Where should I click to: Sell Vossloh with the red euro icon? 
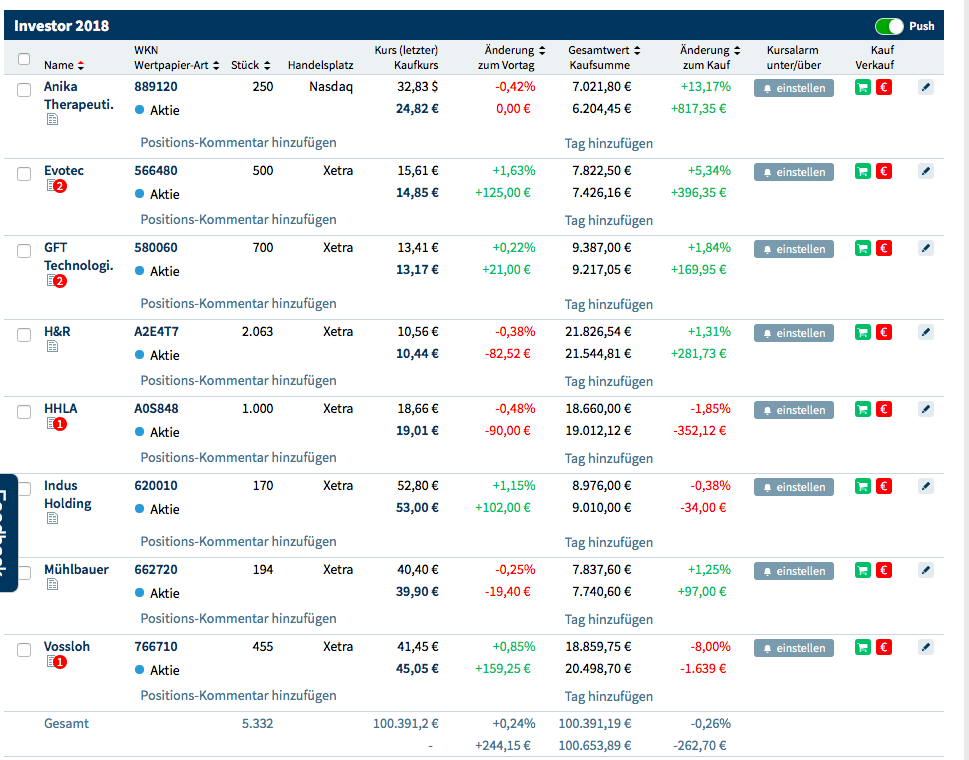(x=884, y=648)
